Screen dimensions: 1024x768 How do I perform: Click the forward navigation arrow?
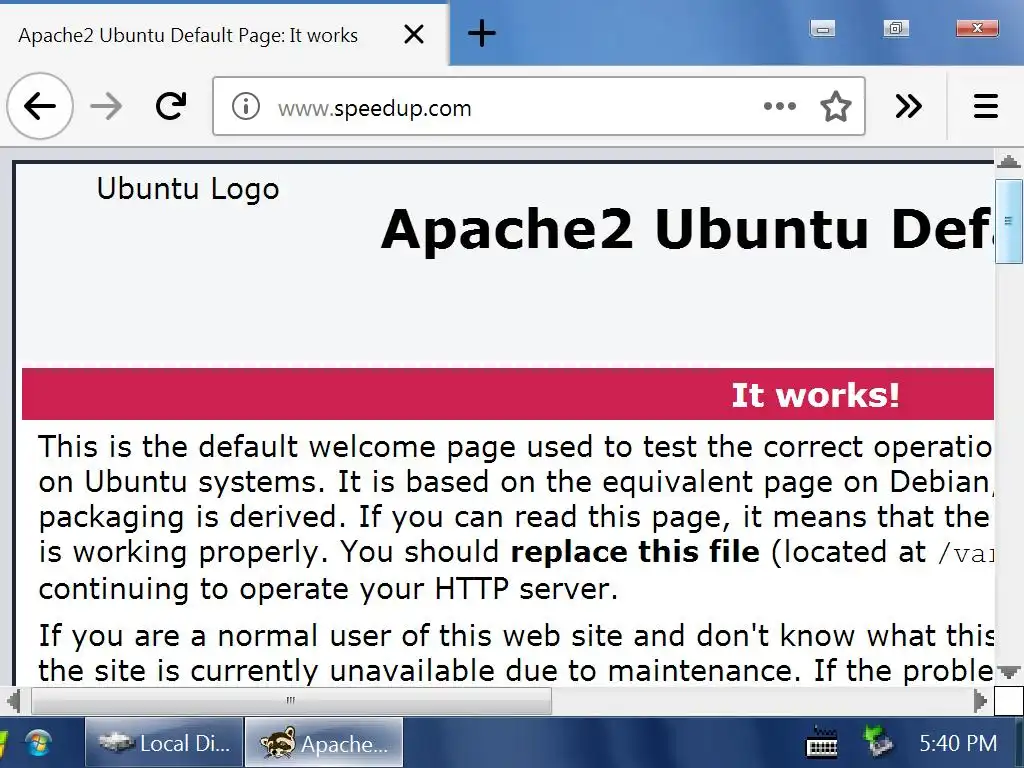[106, 106]
